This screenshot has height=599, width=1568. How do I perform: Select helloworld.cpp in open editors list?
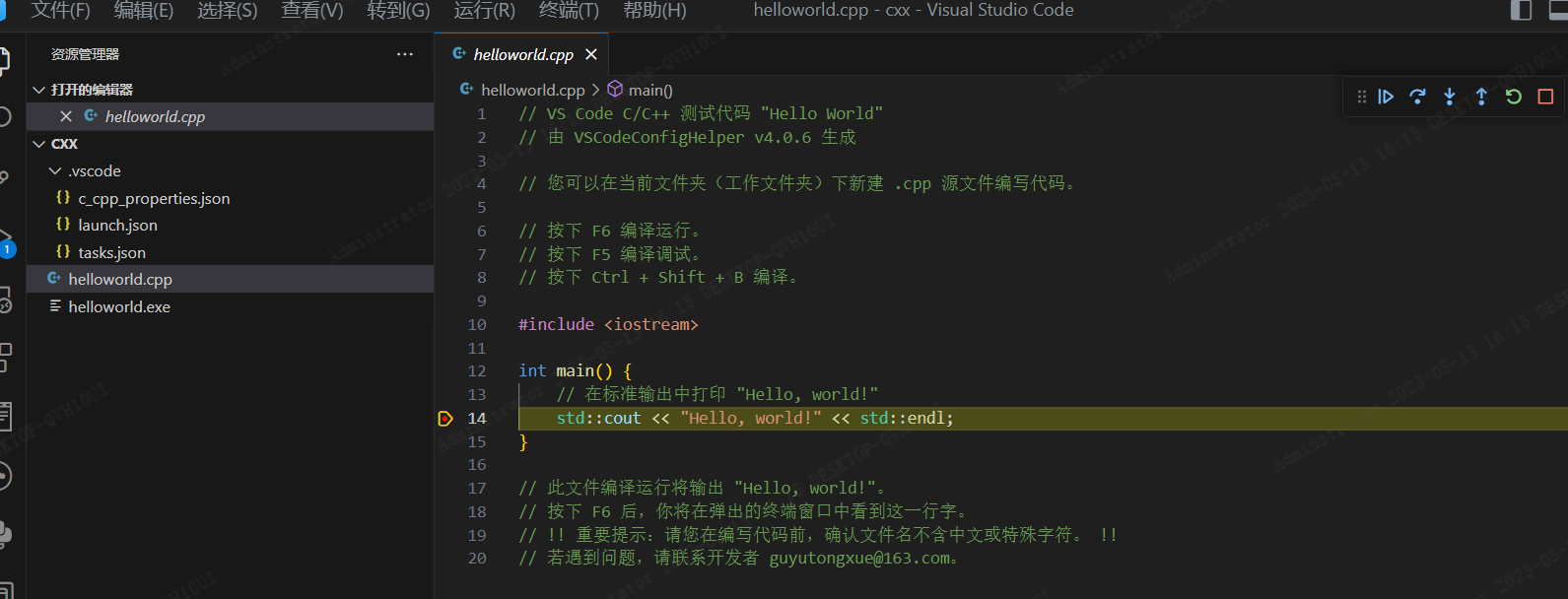230,116
